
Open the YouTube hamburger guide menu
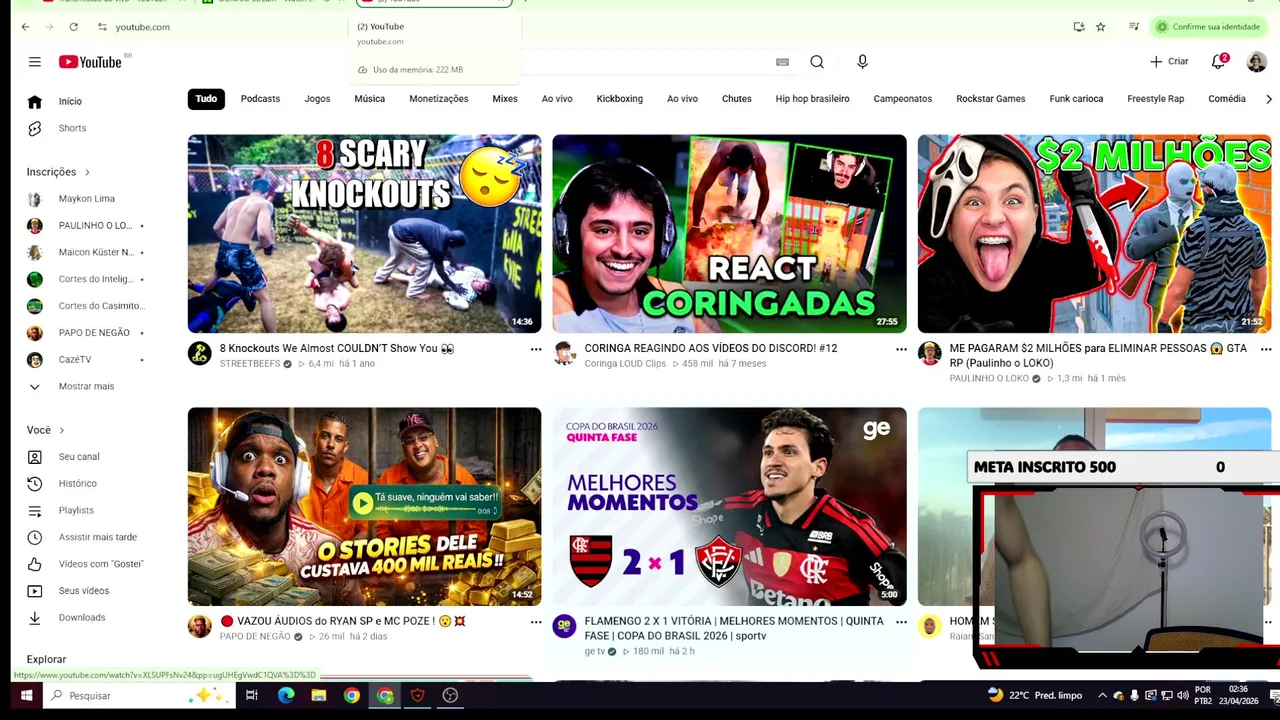tap(35, 62)
